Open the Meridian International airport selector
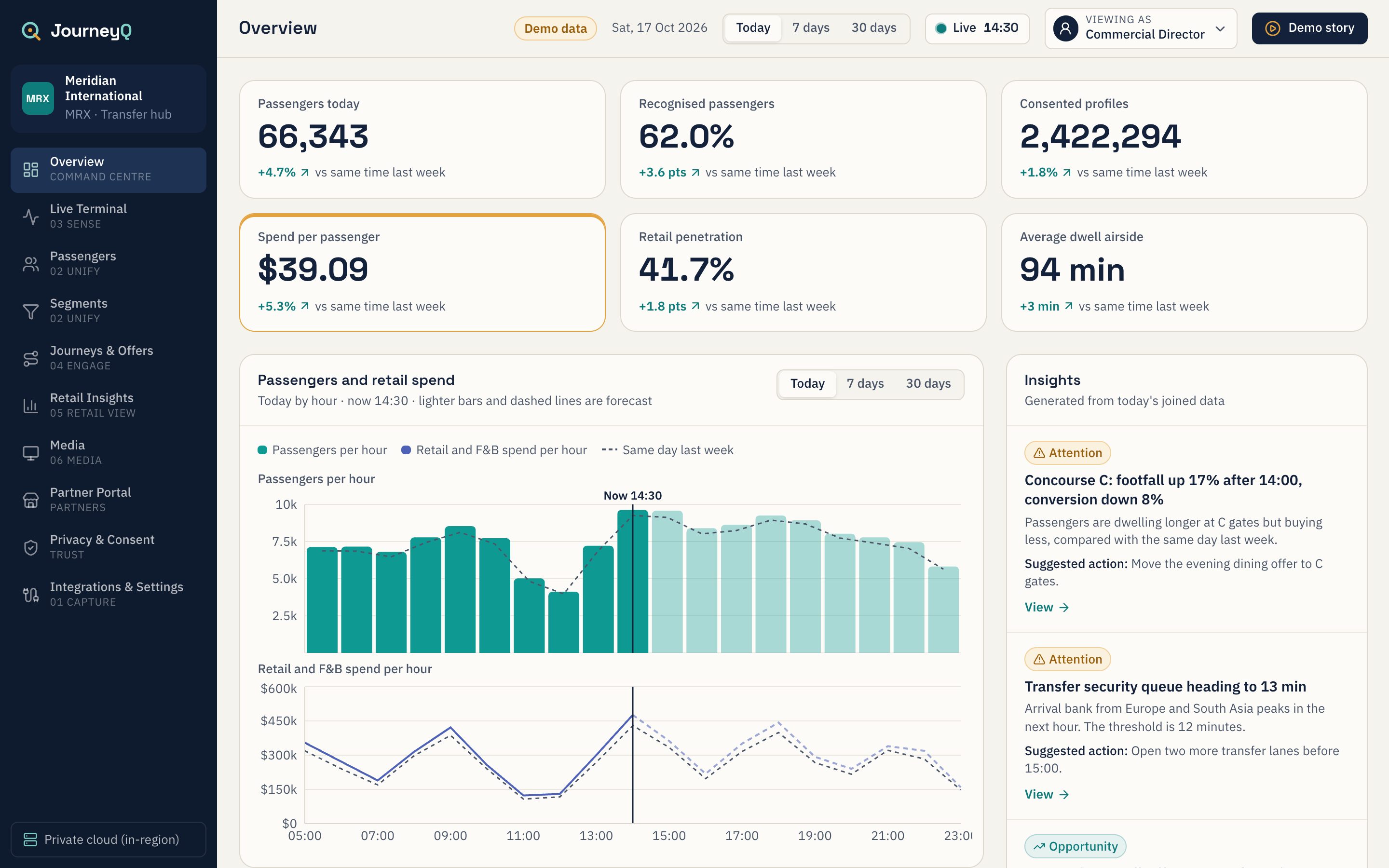Screen dimensions: 1389x868 point(109,98)
